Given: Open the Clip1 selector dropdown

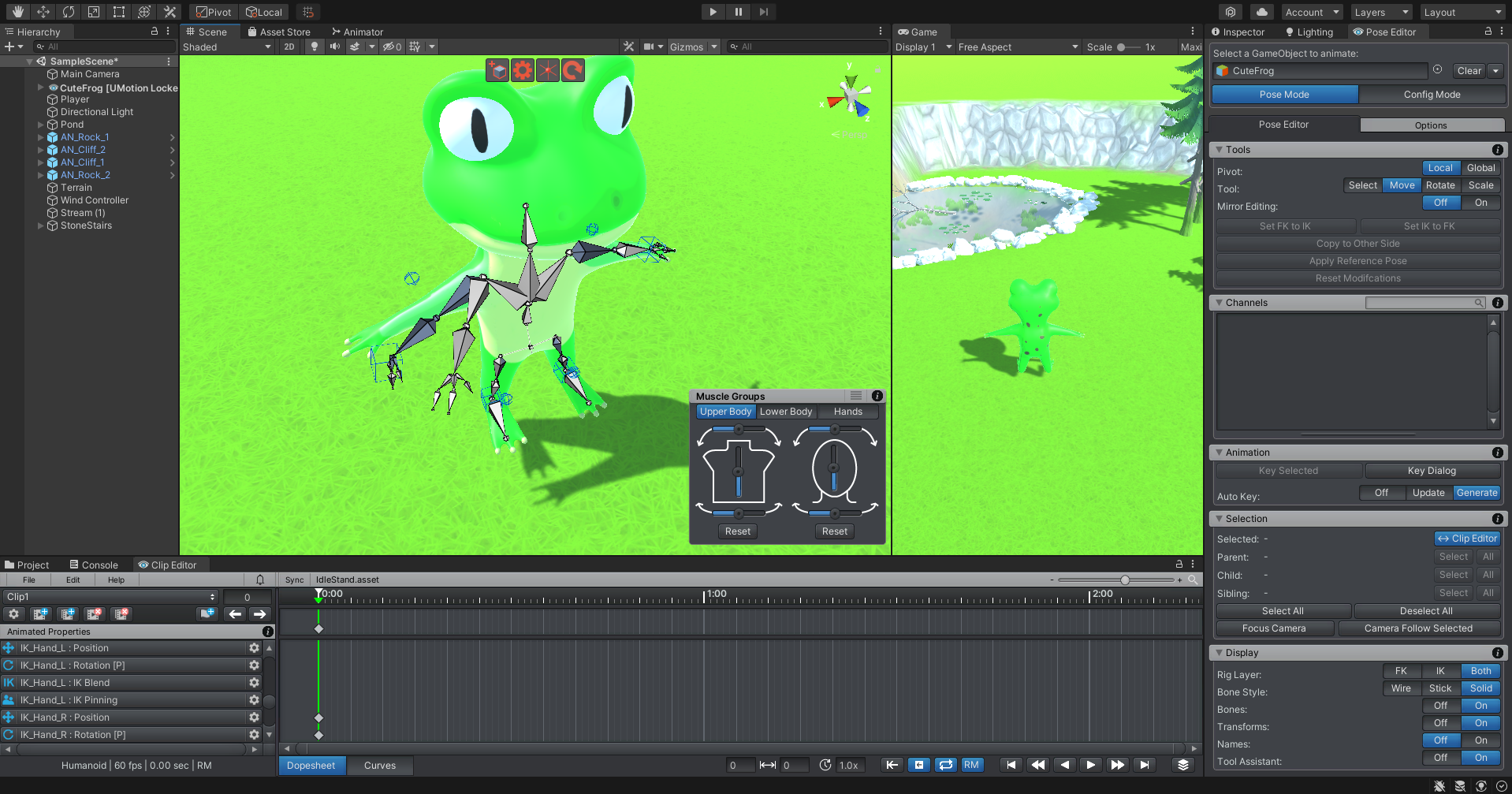Looking at the screenshot, I should tap(110, 597).
